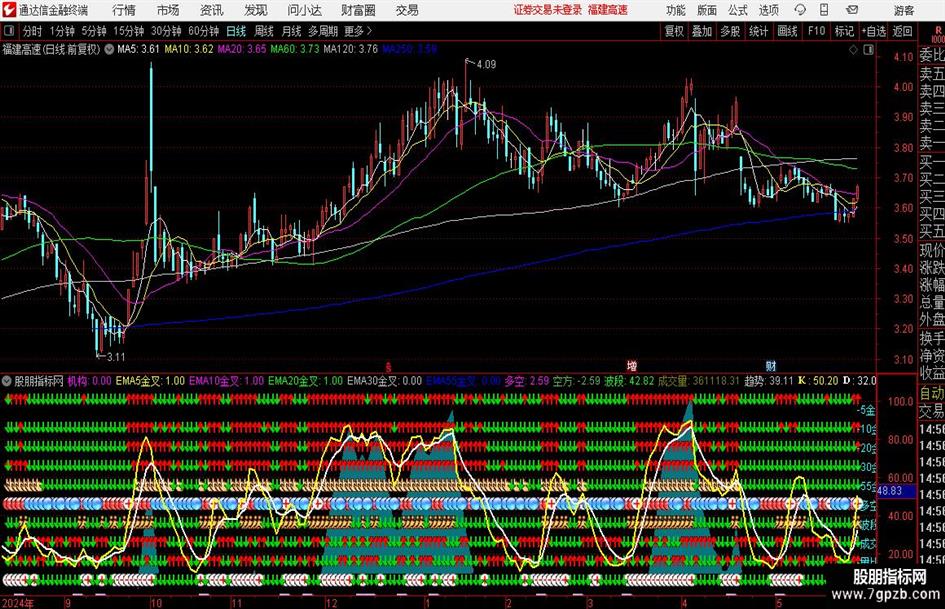945x609 pixels.
Task: Click the 证券交易未登录 login link
Action: point(548,10)
